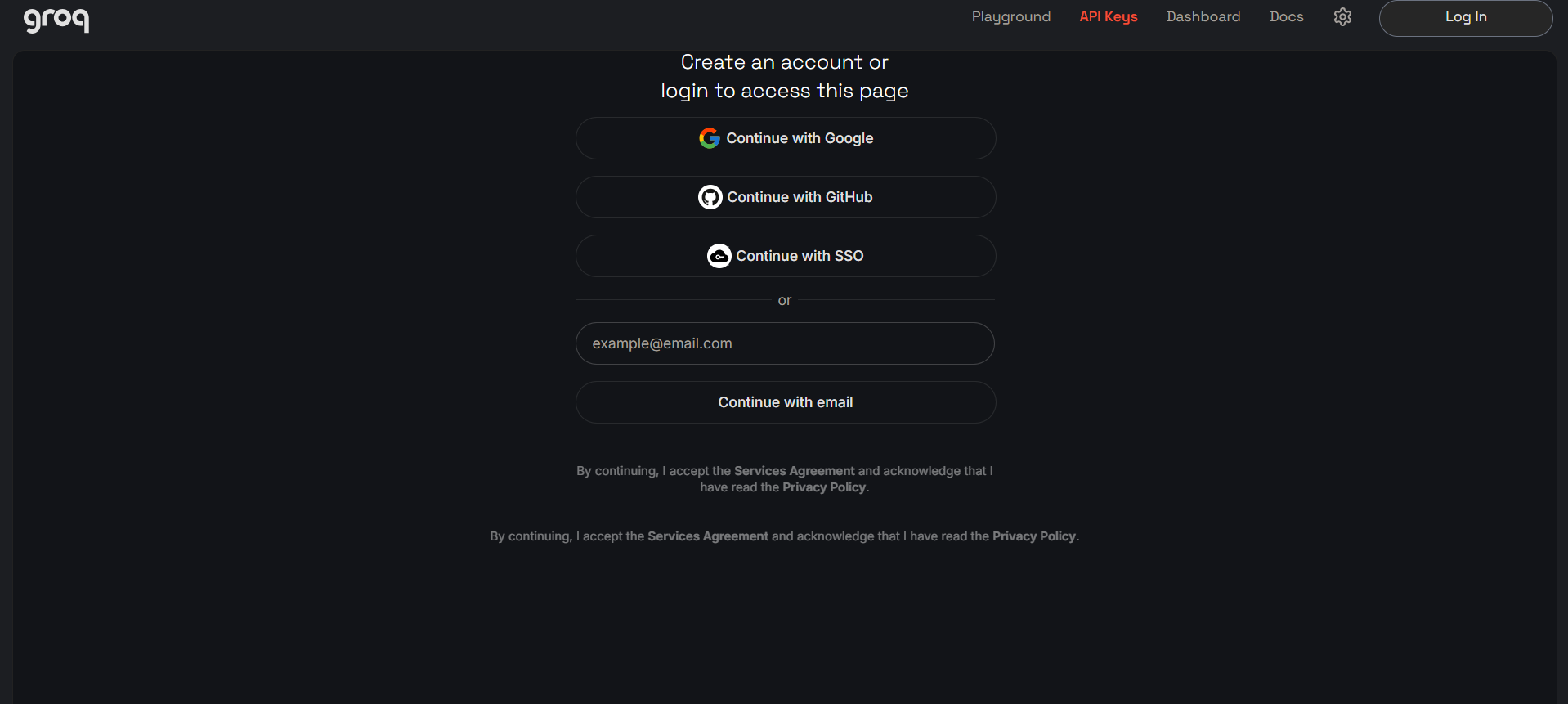Click the email address input field
Screen dimensions: 1568x704
coord(785,343)
